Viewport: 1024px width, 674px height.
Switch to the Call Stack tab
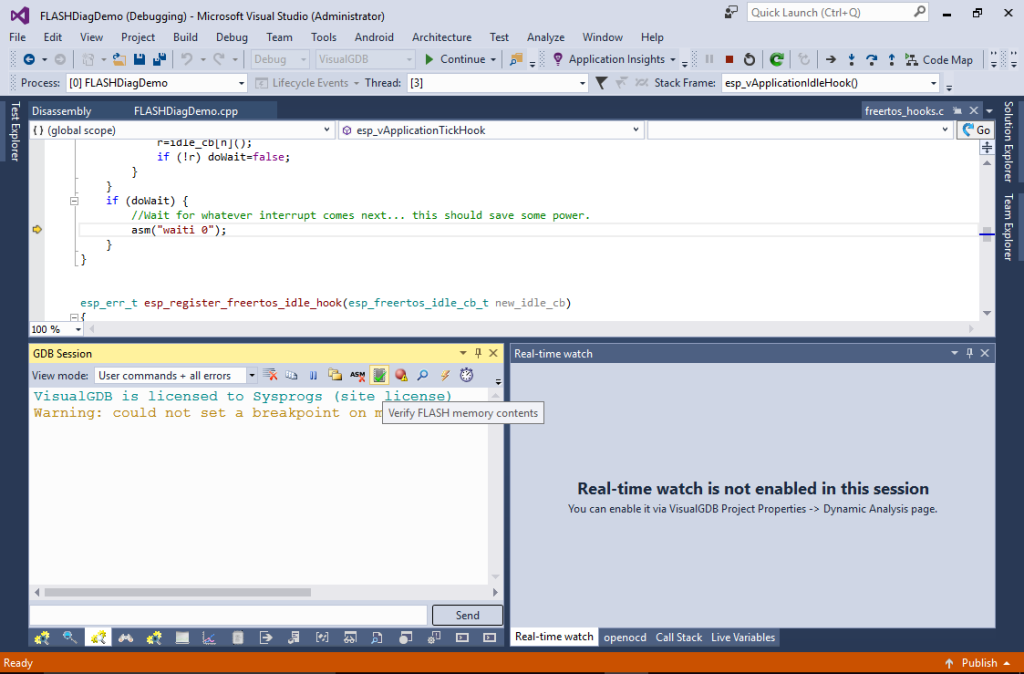tap(679, 637)
